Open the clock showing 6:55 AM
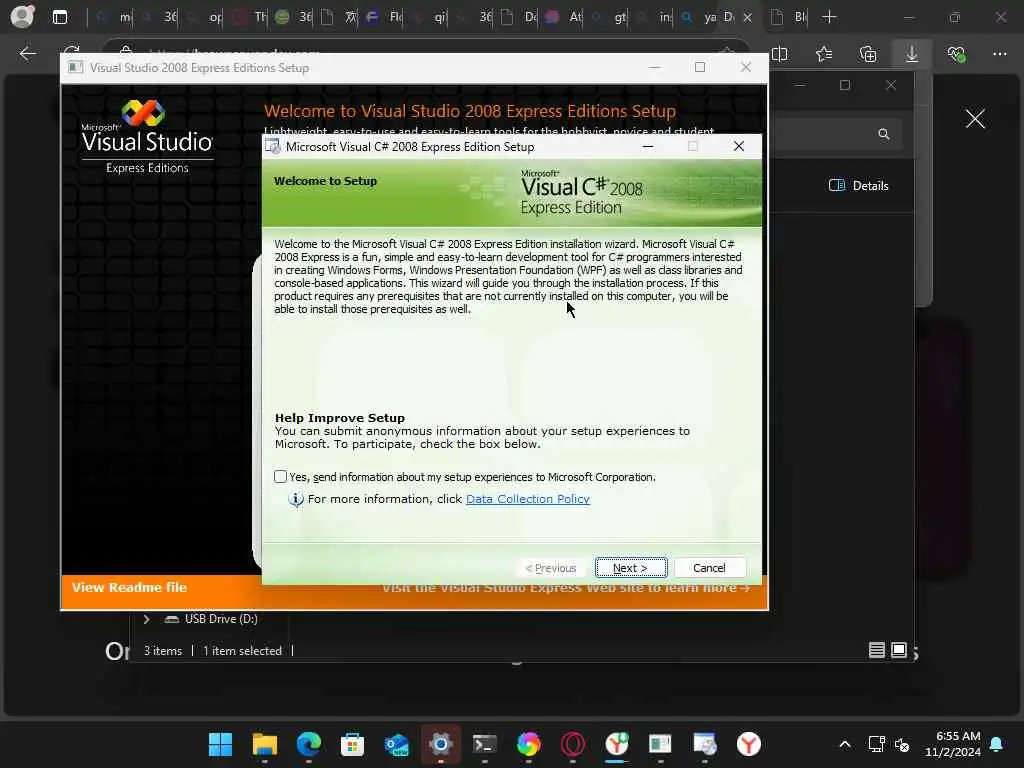 [x=953, y=744]
